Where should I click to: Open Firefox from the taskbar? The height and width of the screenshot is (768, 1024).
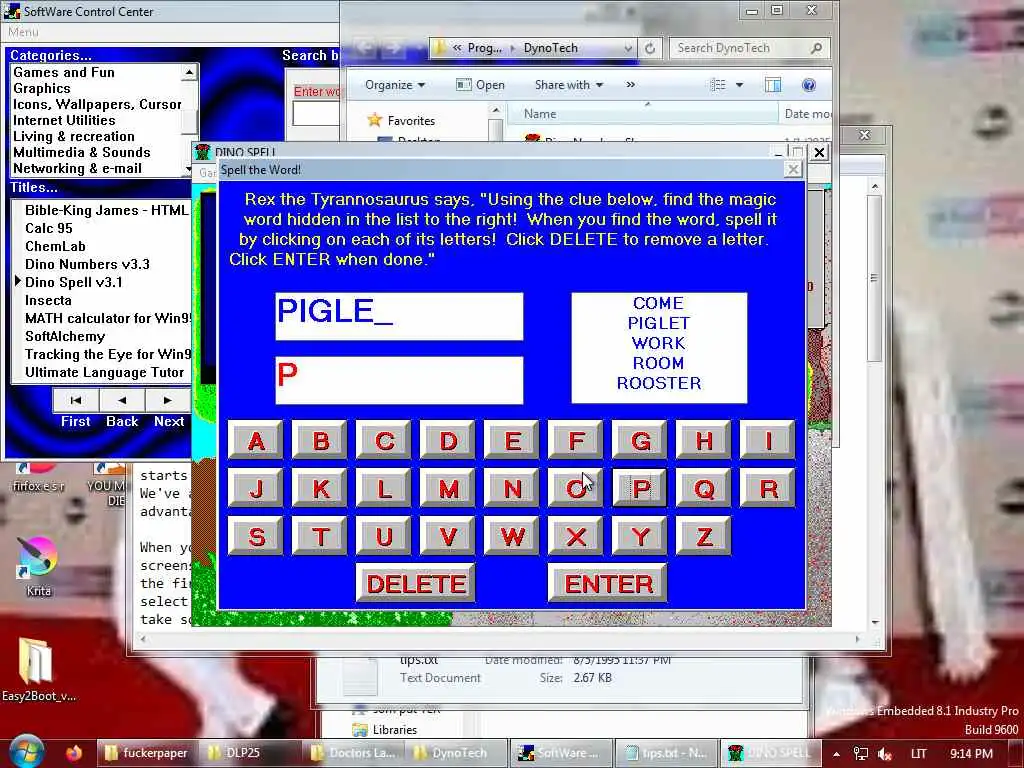74,753
